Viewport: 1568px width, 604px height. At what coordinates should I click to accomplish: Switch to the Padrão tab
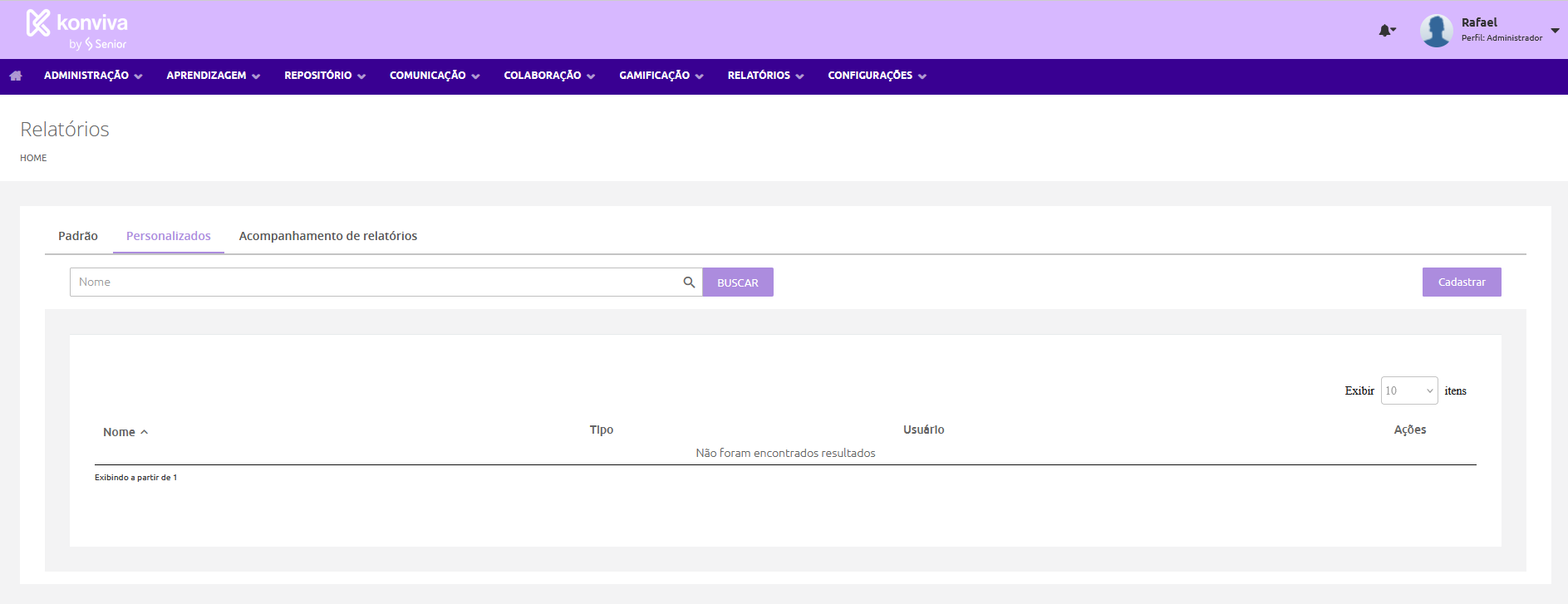point(78,236)
